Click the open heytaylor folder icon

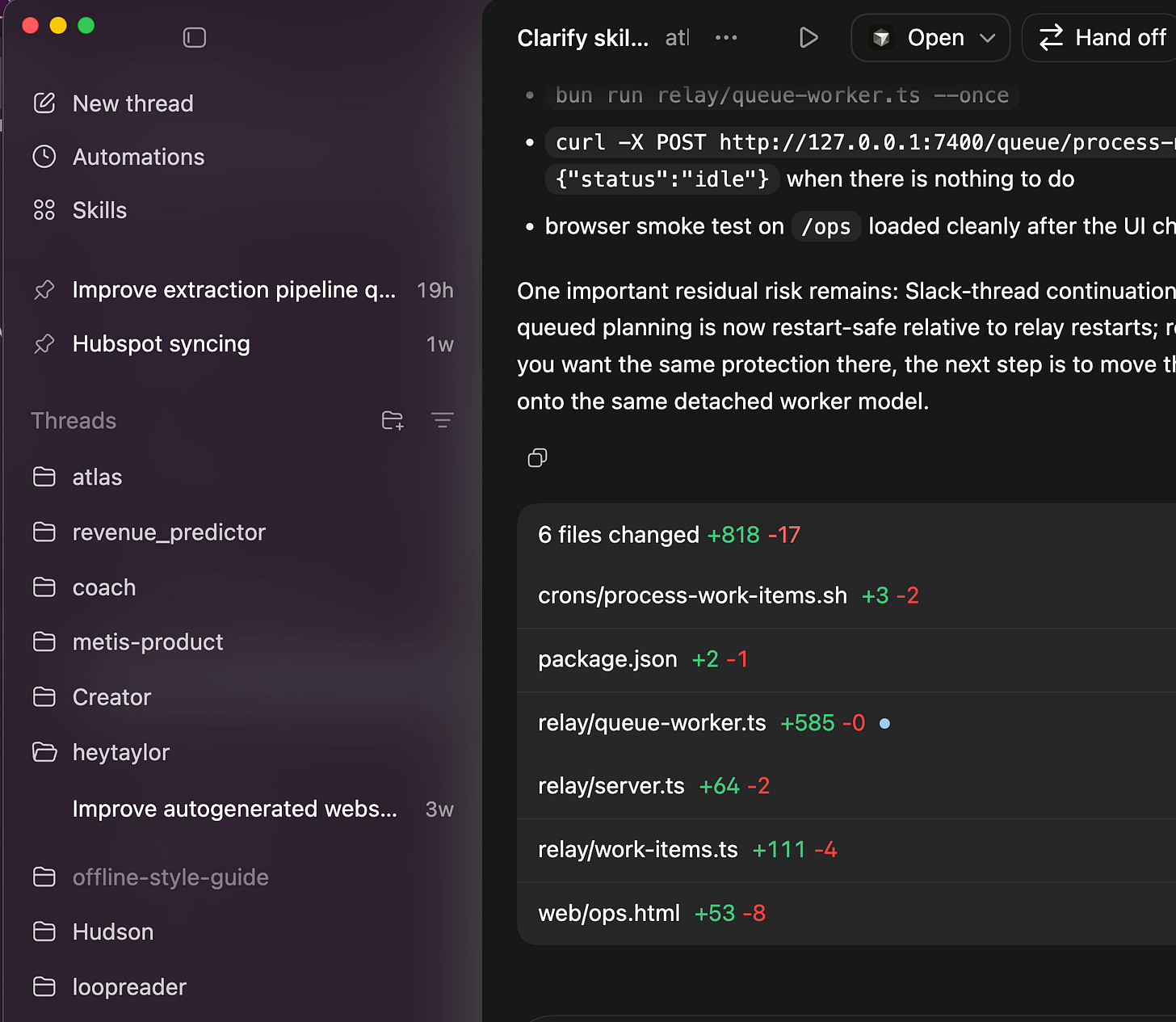tap(44, 752)
